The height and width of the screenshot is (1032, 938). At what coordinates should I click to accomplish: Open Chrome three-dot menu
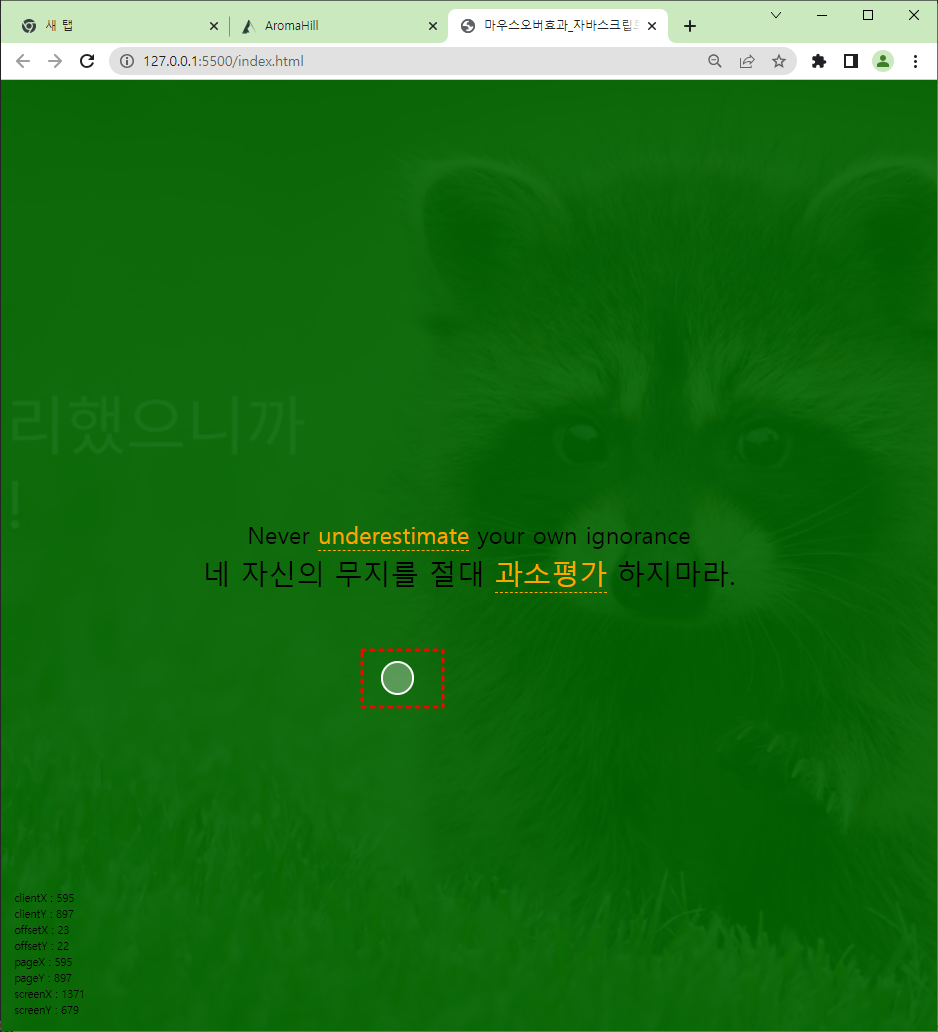tap(915, 61)
